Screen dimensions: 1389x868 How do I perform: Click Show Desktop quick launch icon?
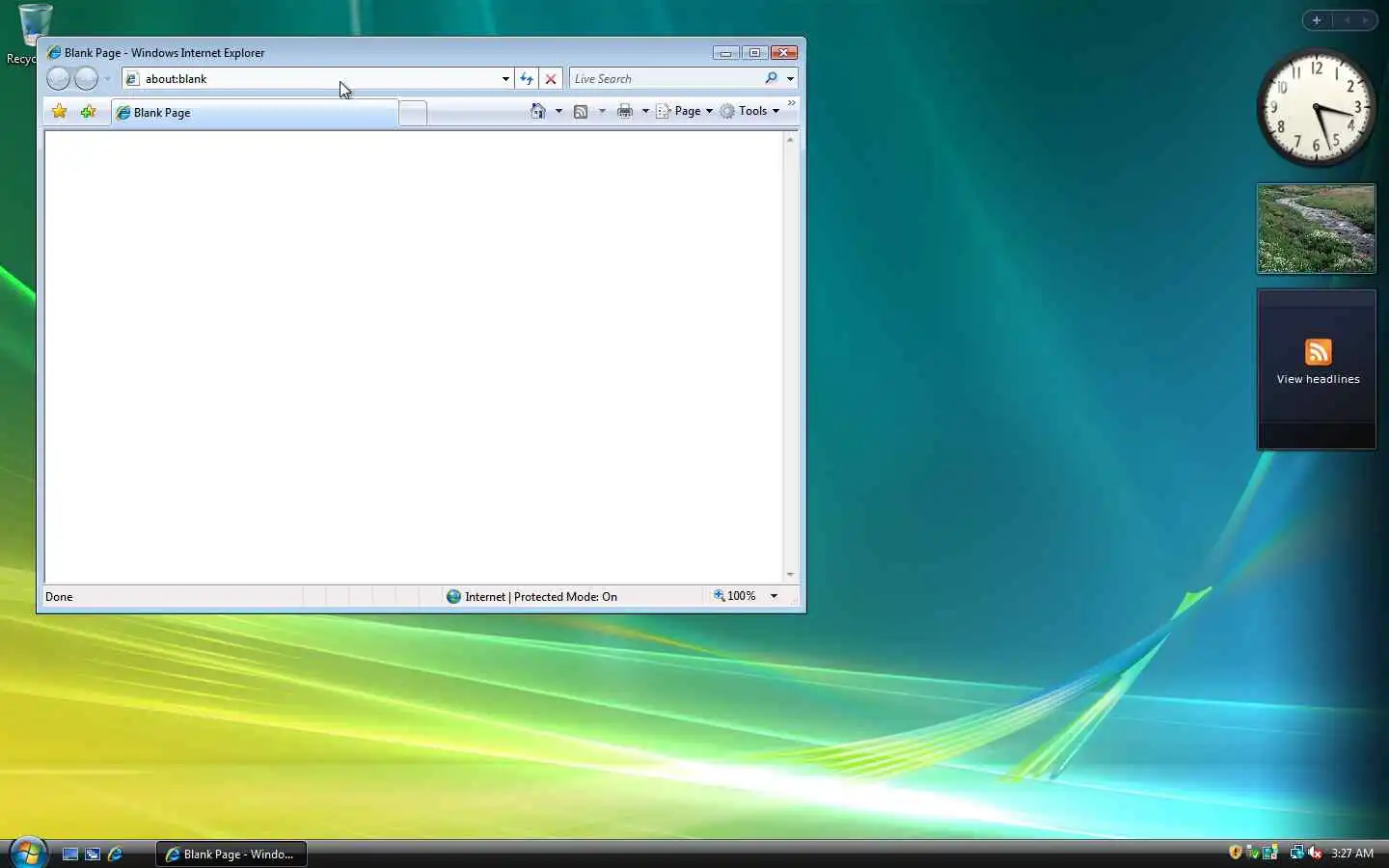tap(70, 854)
